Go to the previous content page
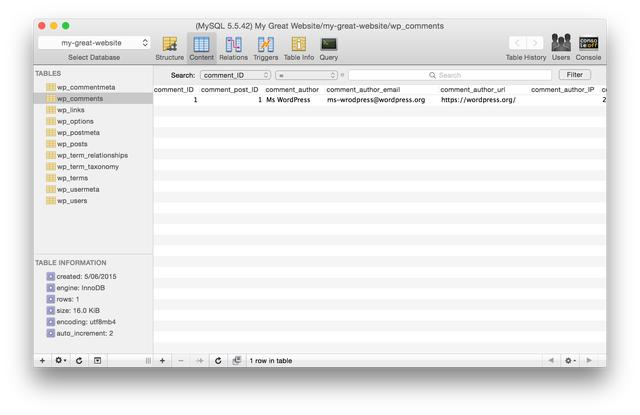640x415 pixels. [x=551, y=360]
